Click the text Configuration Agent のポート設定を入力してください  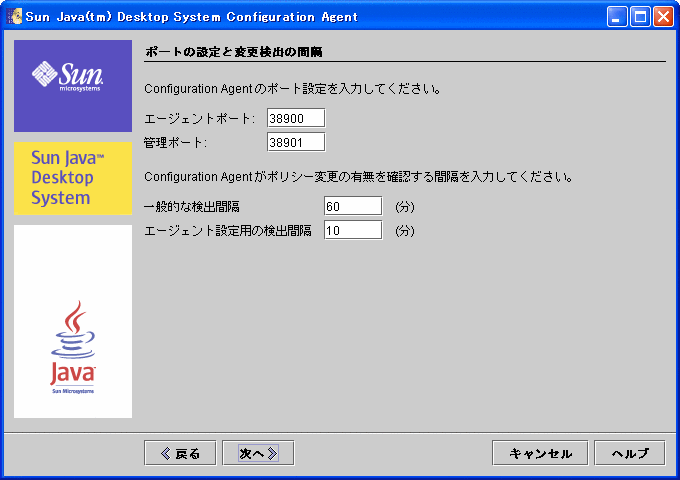pos(293,89)
